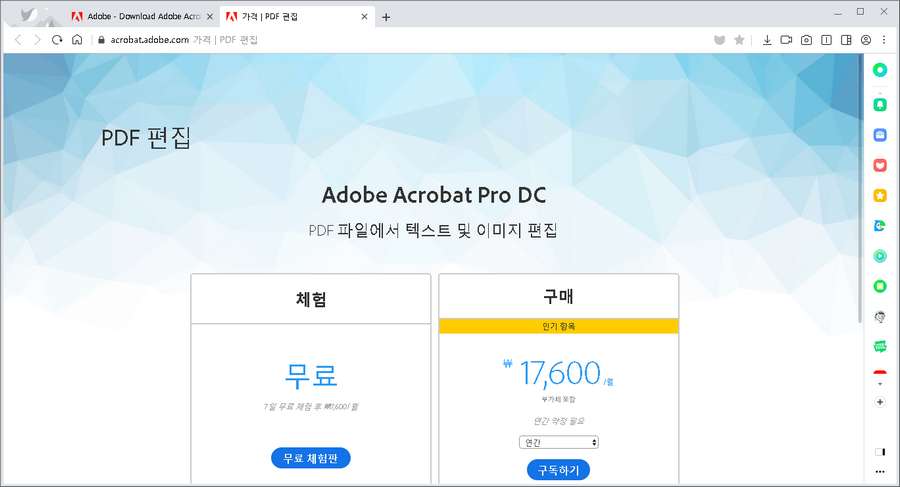This screenshot has height=487, width=900.
Task: Close the 가격 | PDF 편집 tab
Action: [364, 17]
